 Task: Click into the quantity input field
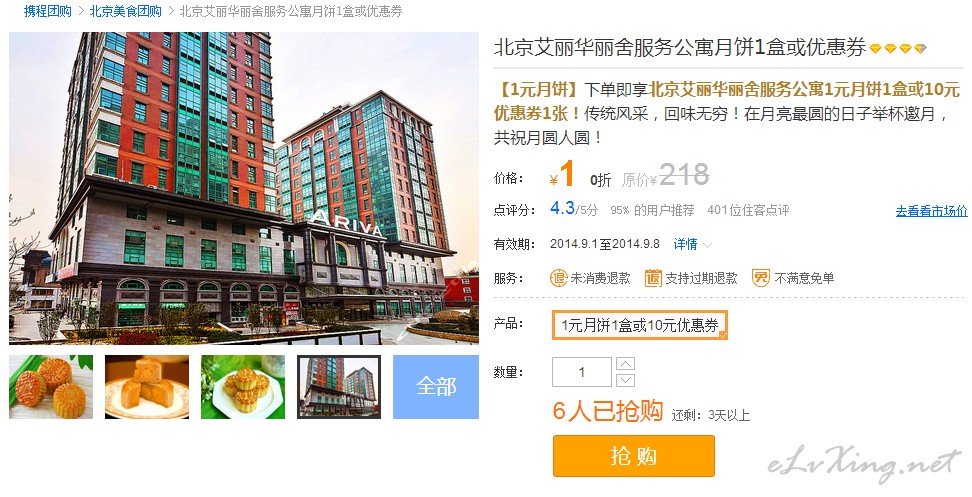click(x=581, y=372)
